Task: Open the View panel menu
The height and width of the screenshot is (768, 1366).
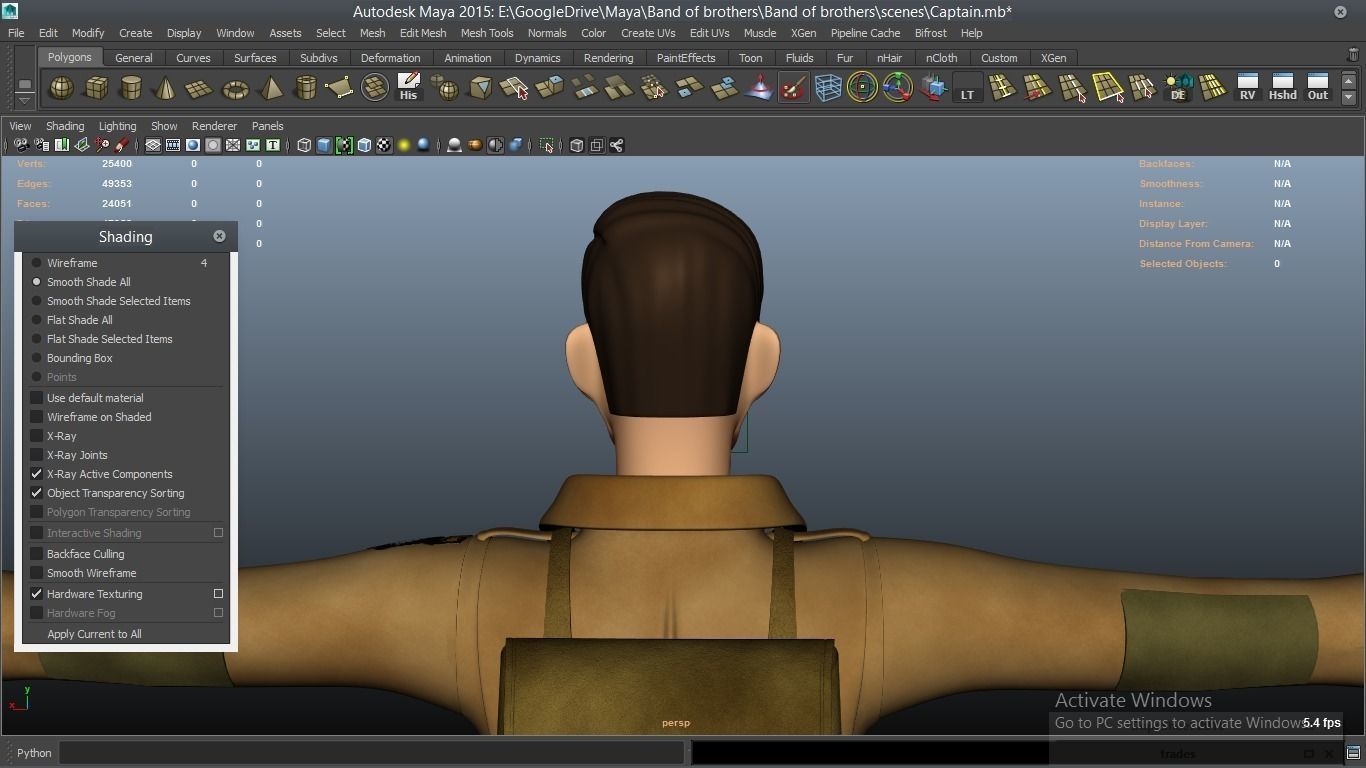Action: click(20, 126)
